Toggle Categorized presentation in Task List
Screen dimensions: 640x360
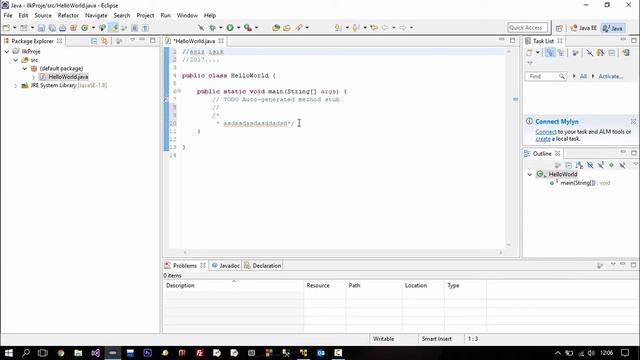point(549,53)
